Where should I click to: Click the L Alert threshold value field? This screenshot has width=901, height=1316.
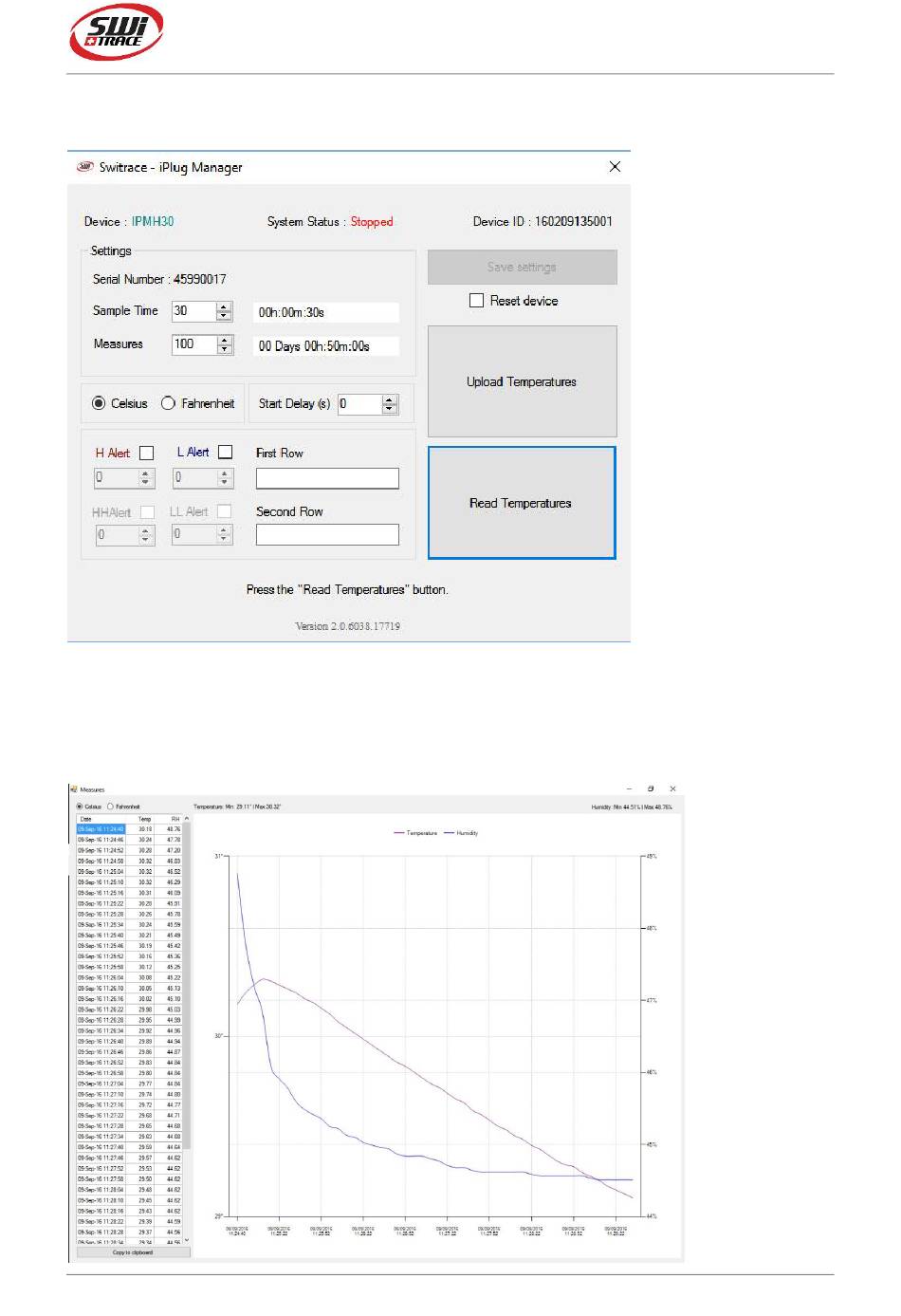point(194,477)
